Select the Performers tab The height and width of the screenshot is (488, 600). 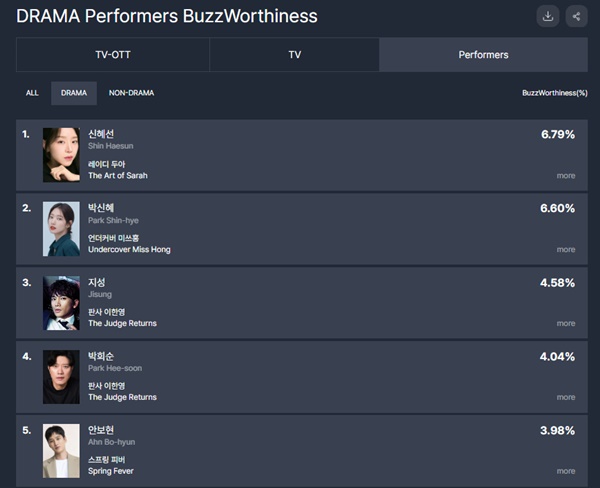[x=483, y=55]
